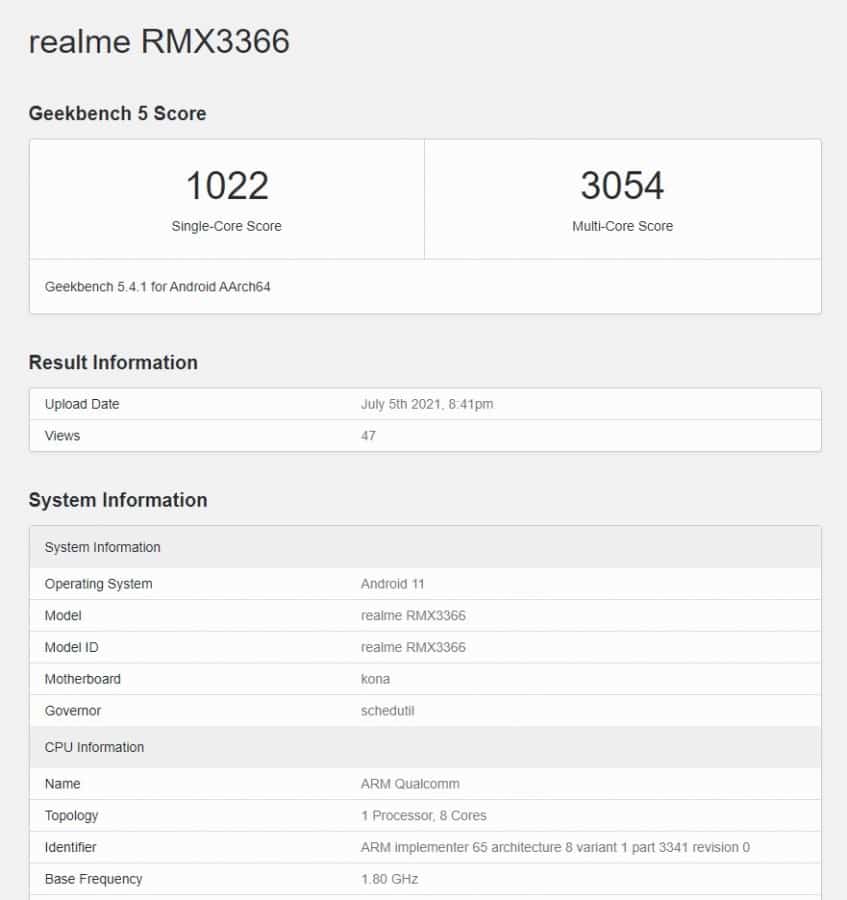Select the Multi-Core Score panel
The image size is (847, 900).
[623, 200]
